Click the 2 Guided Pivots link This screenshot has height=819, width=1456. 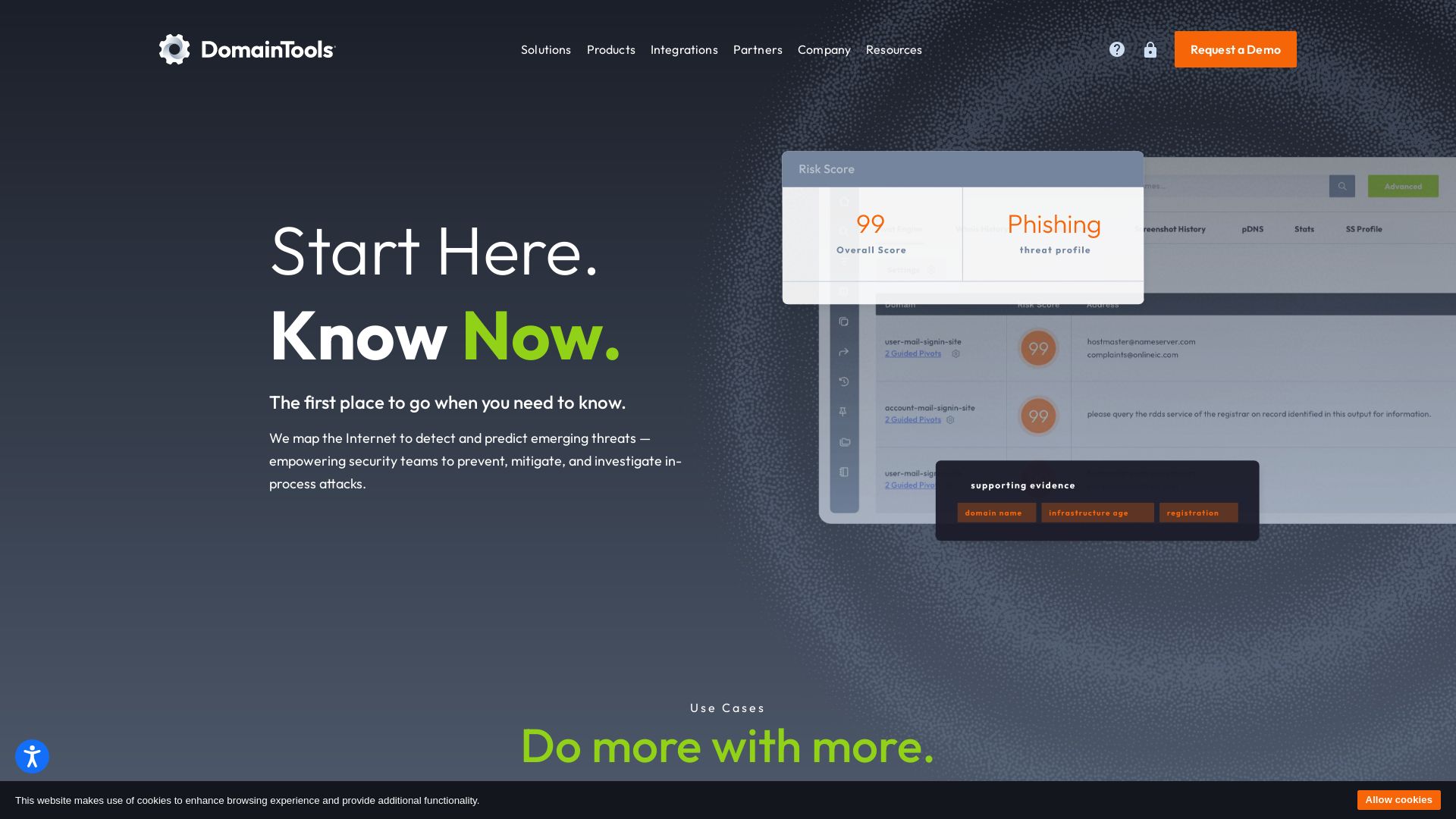913,354
